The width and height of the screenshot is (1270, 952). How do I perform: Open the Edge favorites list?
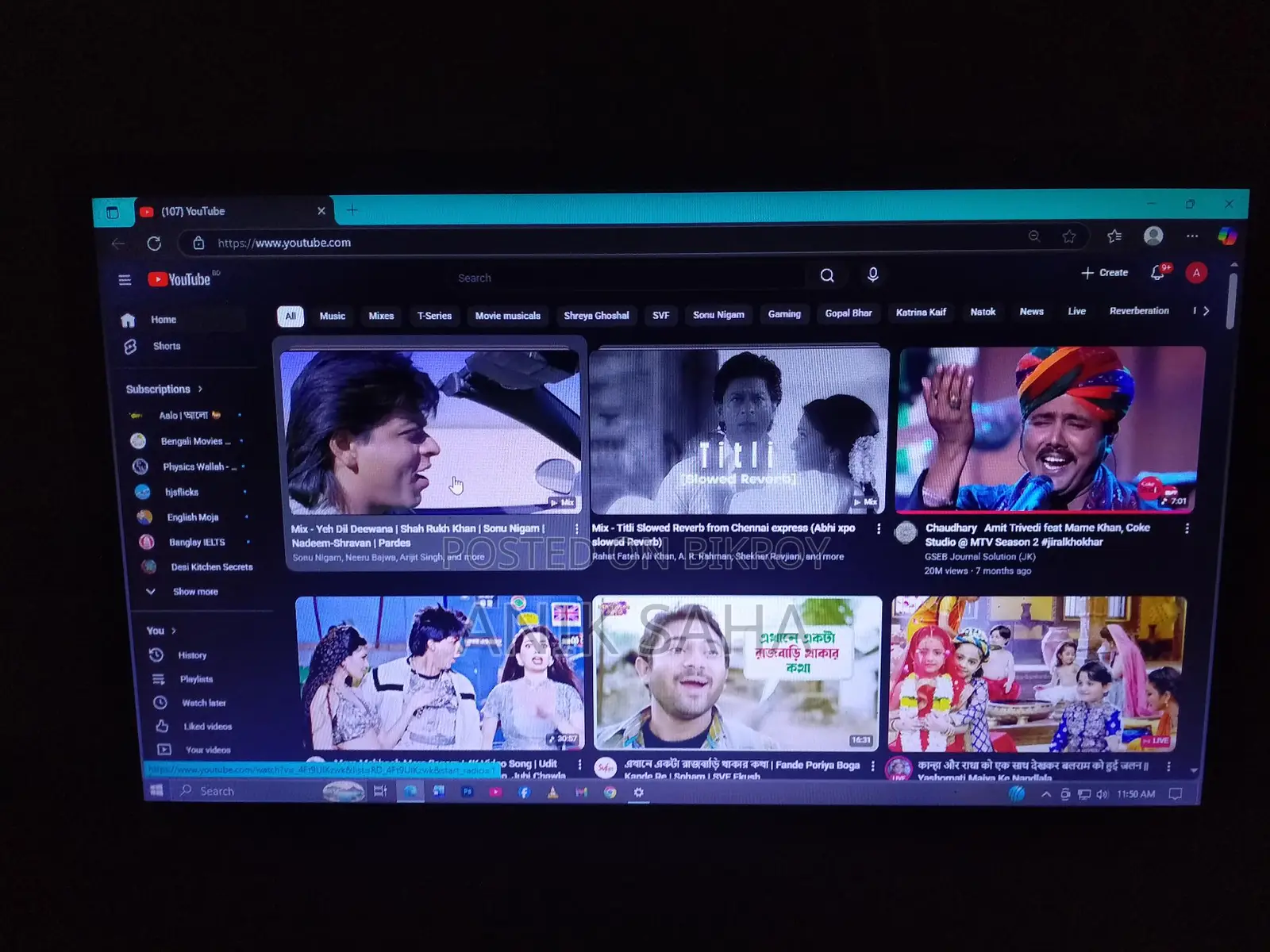pyautogui.click(x=1114, y=236)
